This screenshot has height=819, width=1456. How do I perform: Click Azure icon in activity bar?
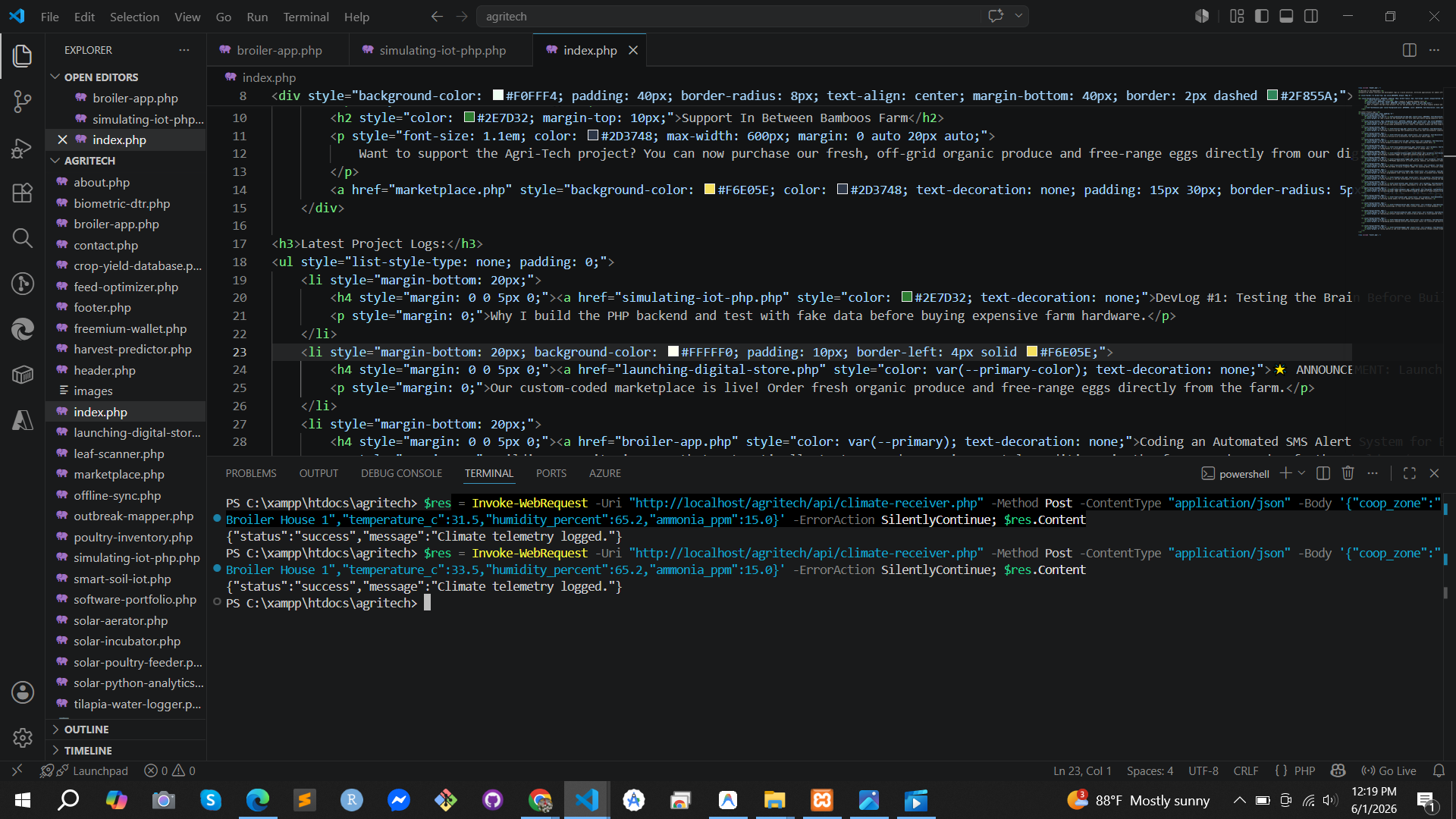point(23,420)
